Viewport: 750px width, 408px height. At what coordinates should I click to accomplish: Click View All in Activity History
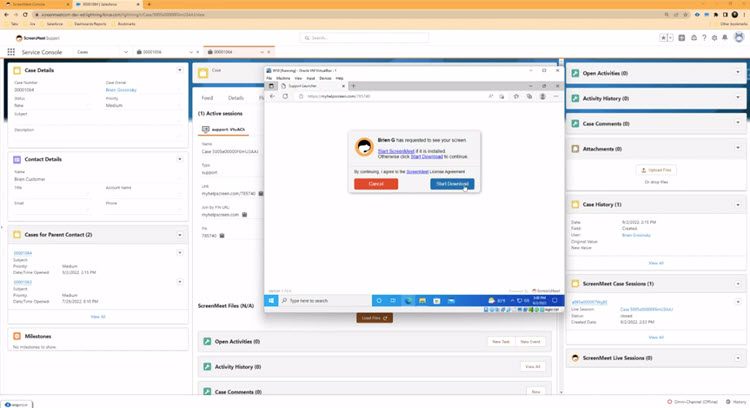(x=532, y=367)
